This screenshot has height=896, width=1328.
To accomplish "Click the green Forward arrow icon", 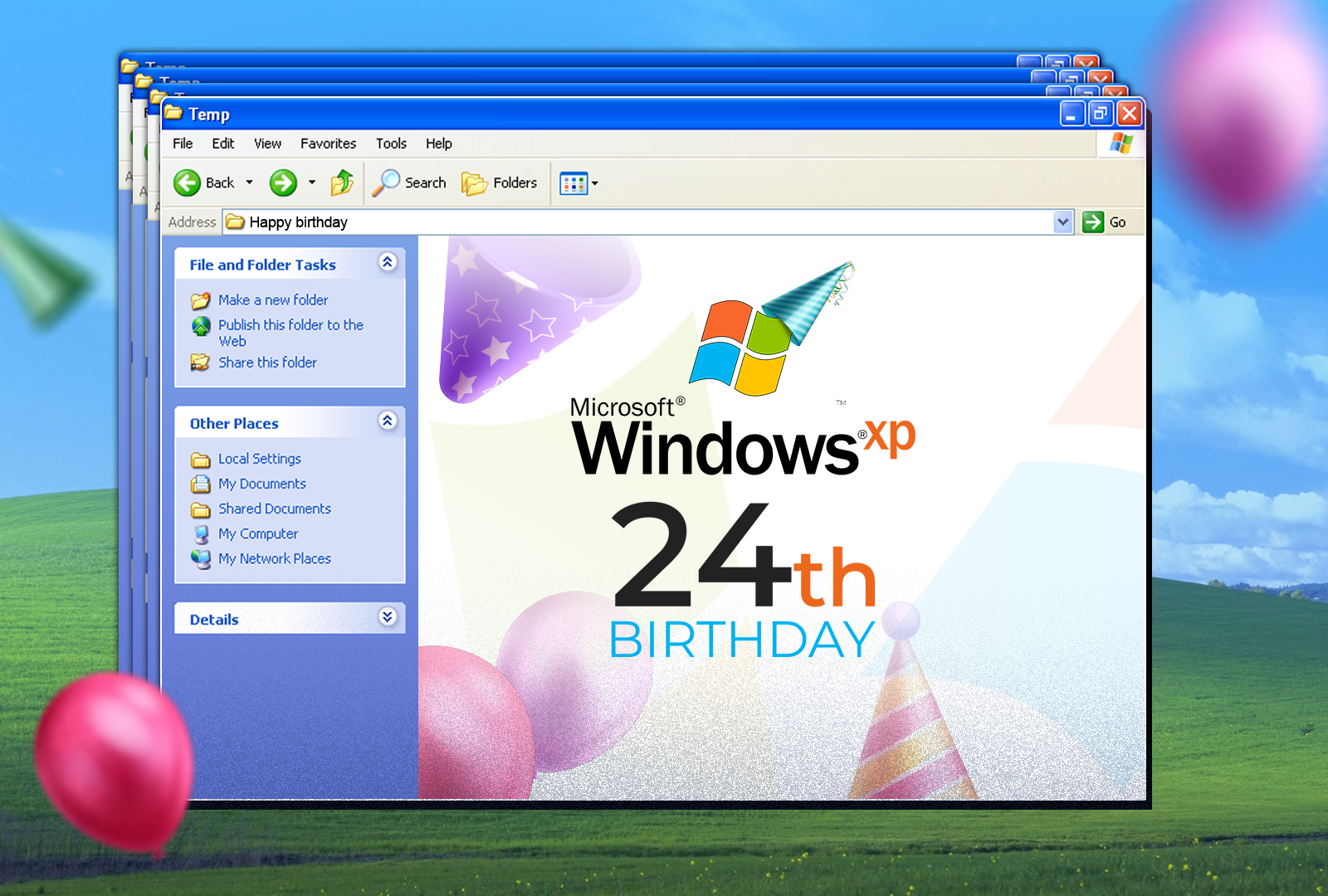I will click(283, 183).
